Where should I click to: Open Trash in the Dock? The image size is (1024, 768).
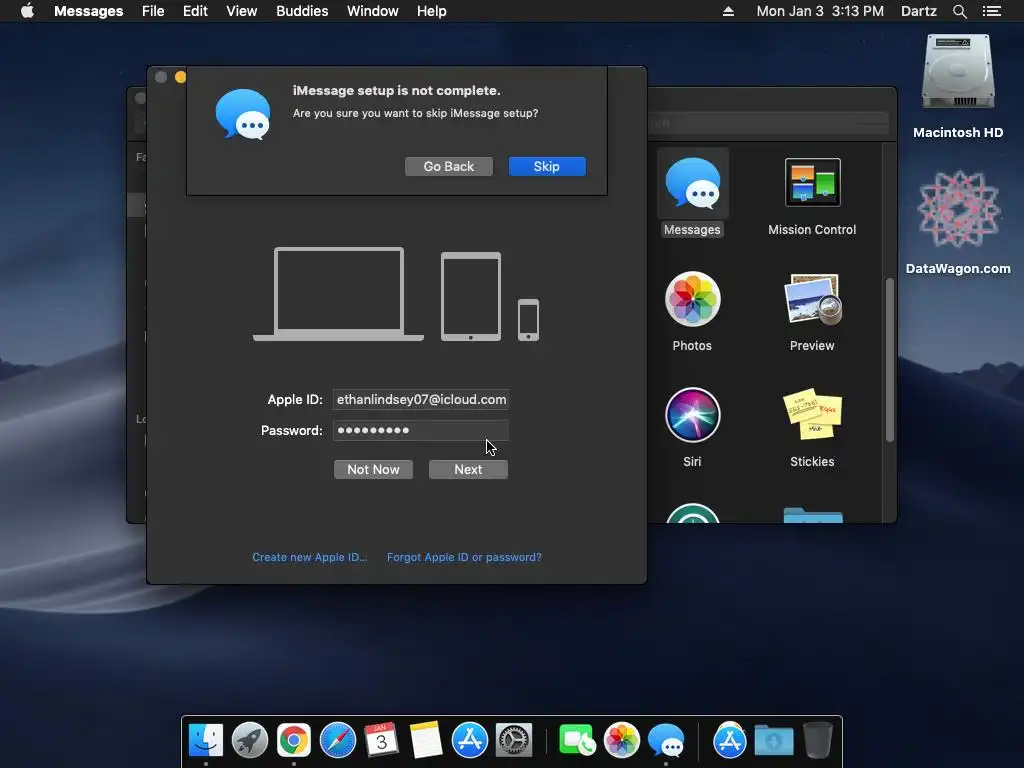818,740
